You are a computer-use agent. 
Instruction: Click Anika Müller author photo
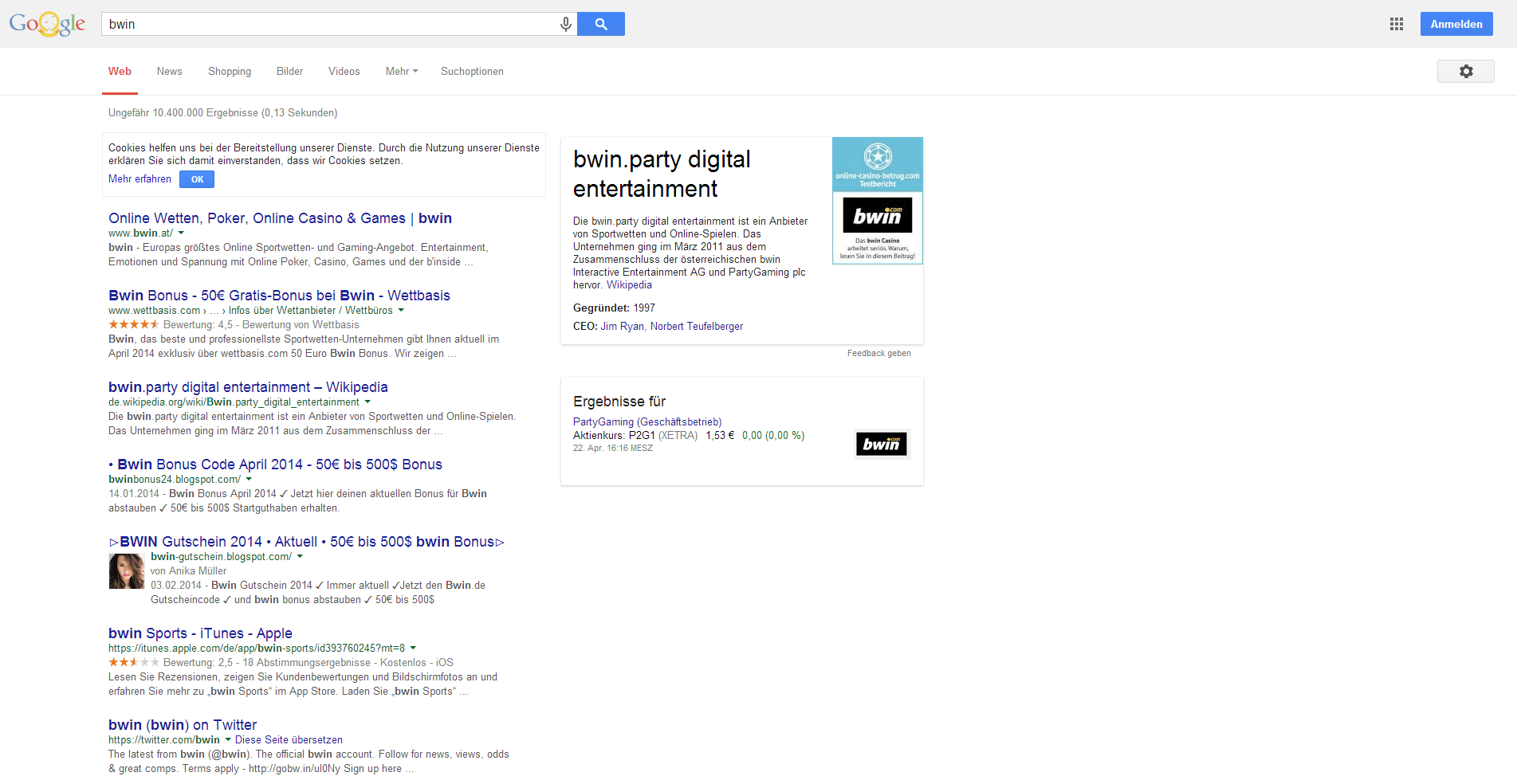point(126,570)
